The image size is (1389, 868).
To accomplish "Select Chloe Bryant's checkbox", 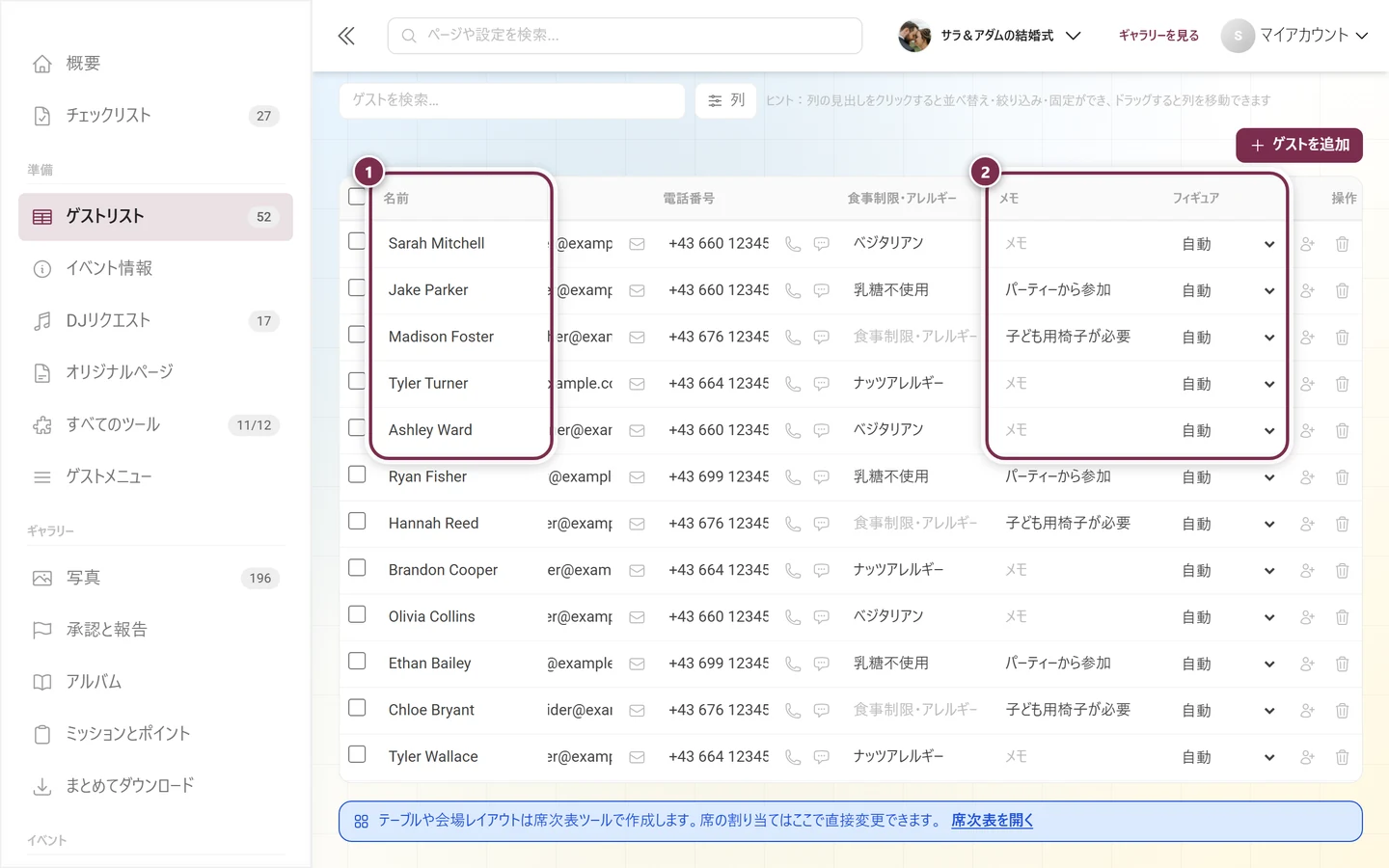I will [x=357, y=707].
